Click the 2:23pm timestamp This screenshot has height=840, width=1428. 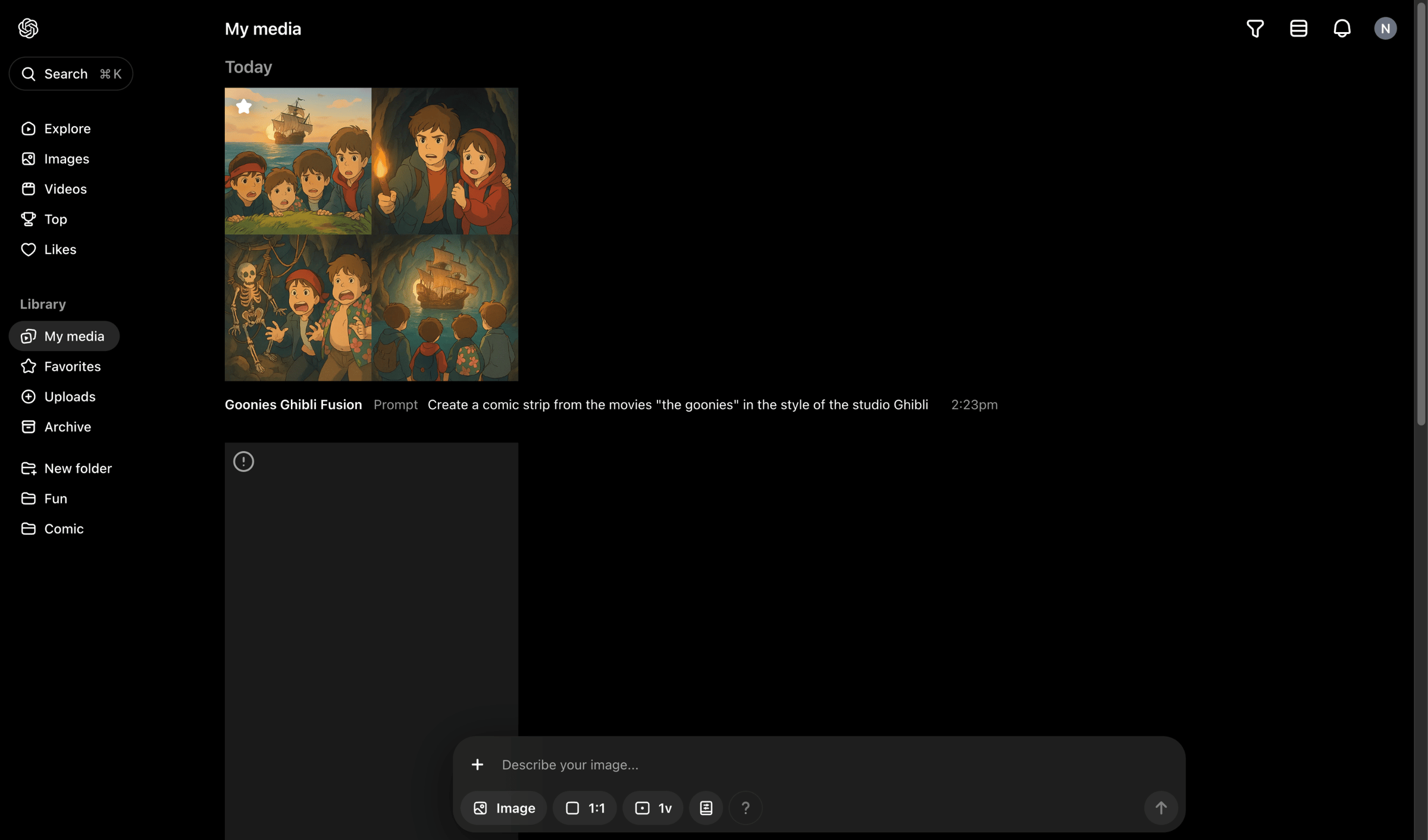(x=974, y=405)
